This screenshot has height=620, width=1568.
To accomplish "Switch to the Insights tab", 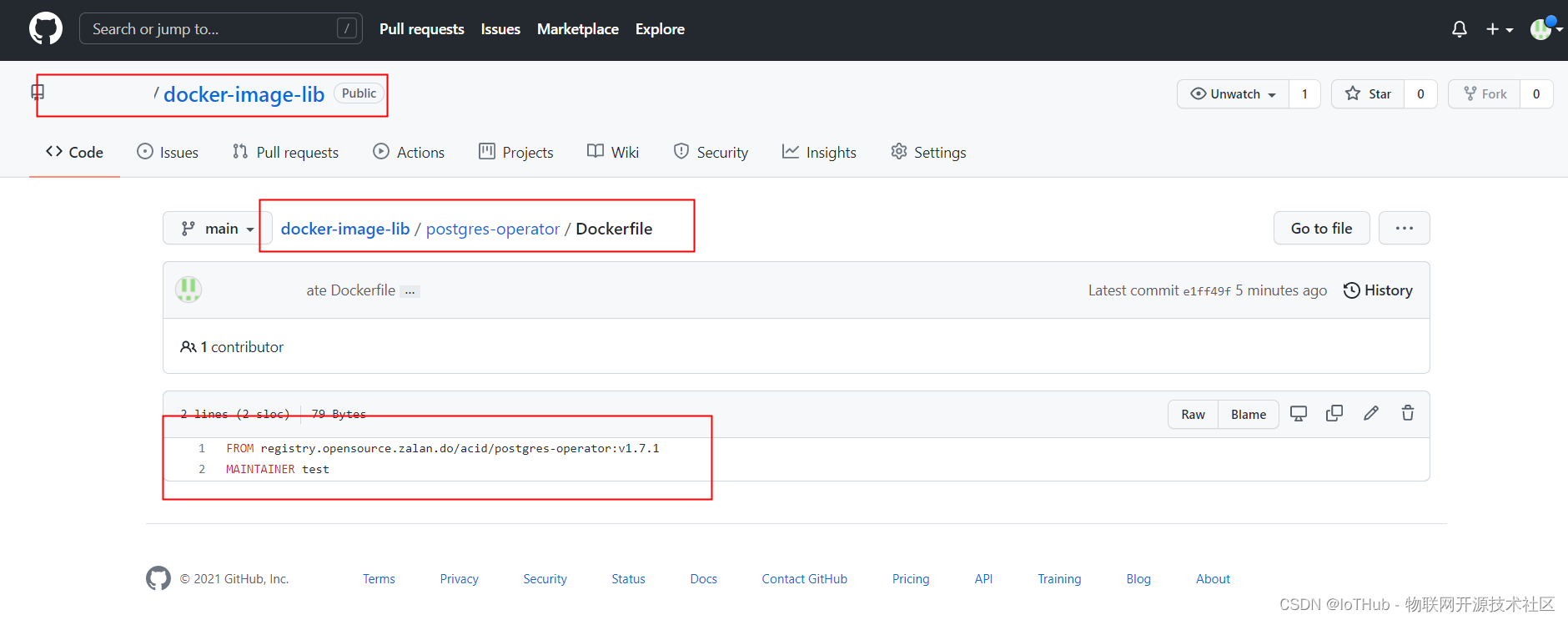I will [819, 152].
